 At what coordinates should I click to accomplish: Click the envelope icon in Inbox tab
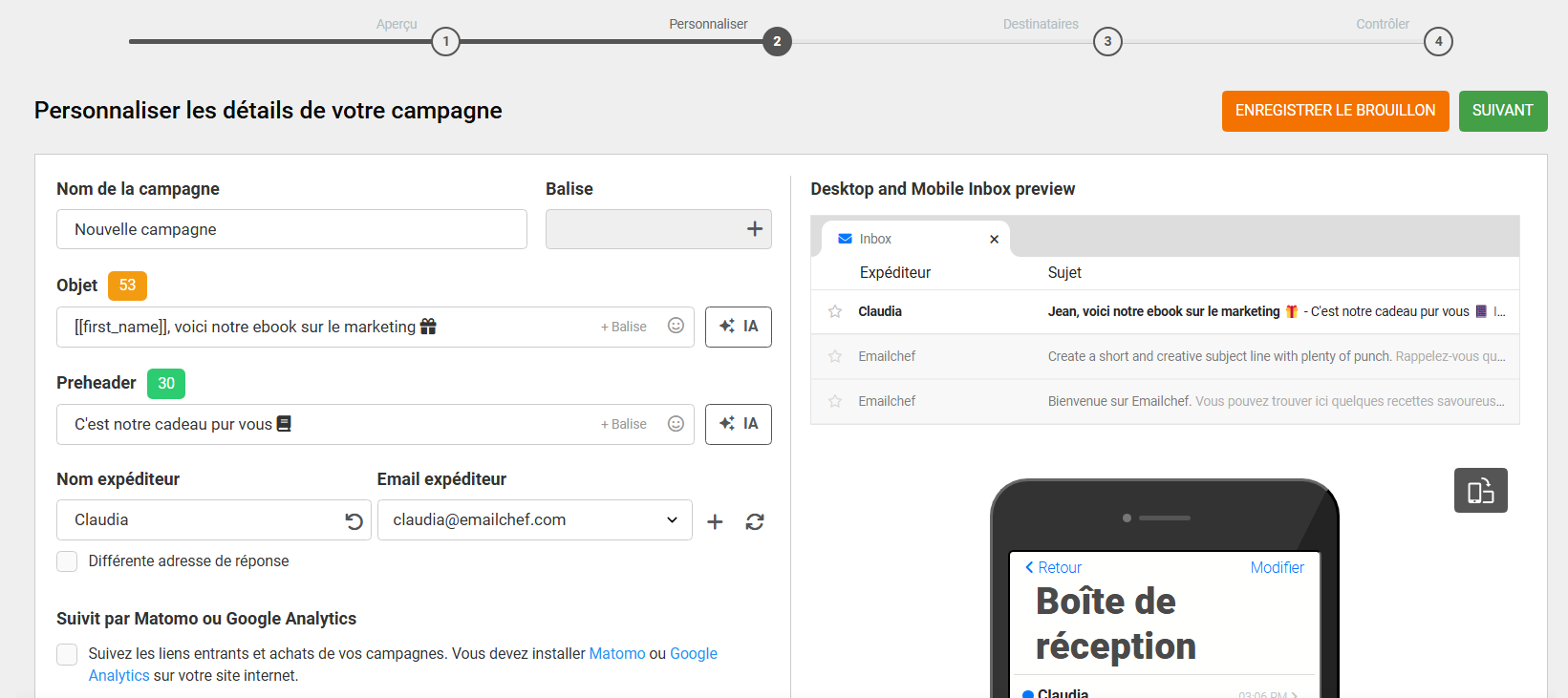845,239
